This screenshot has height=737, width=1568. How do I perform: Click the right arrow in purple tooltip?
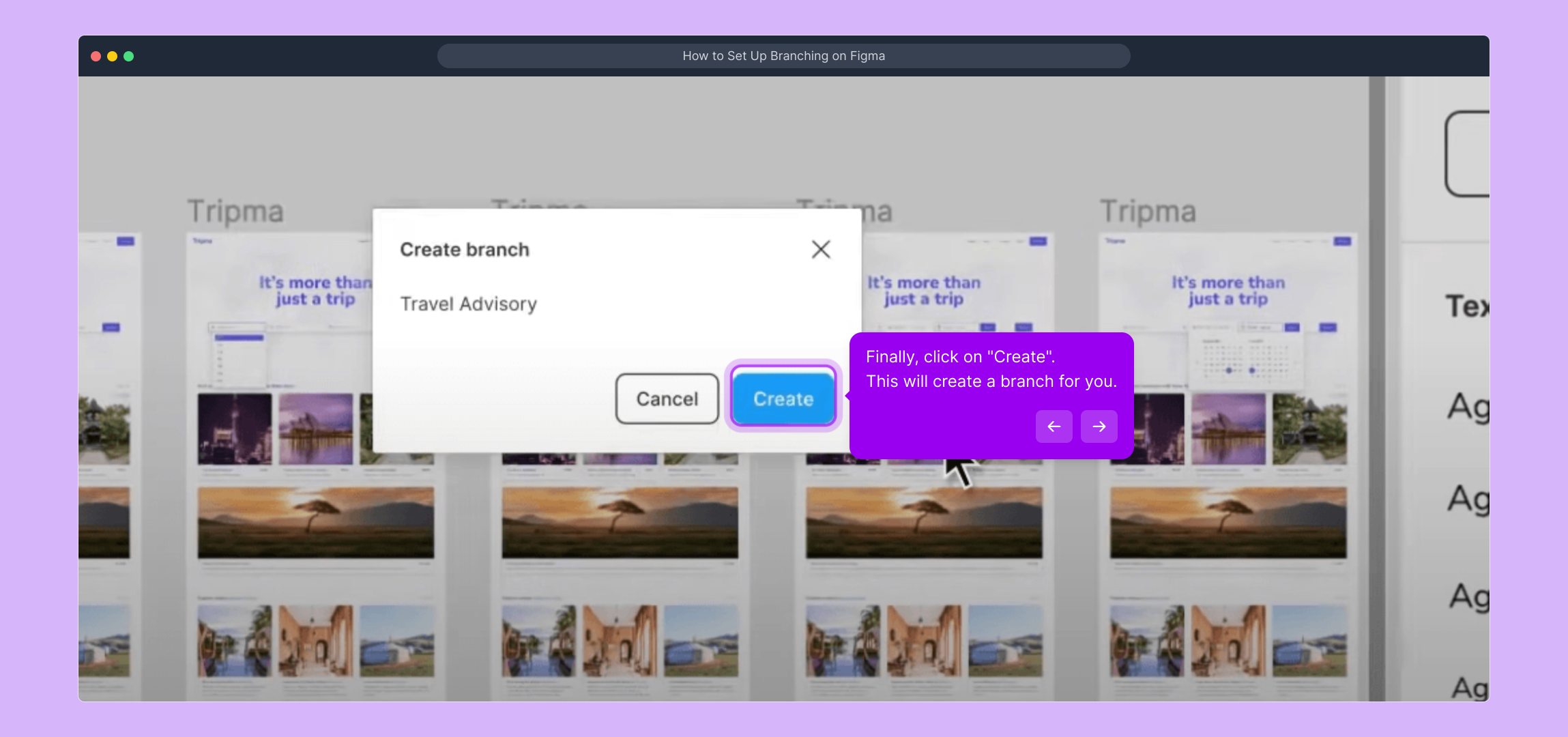coord(1099,427)
